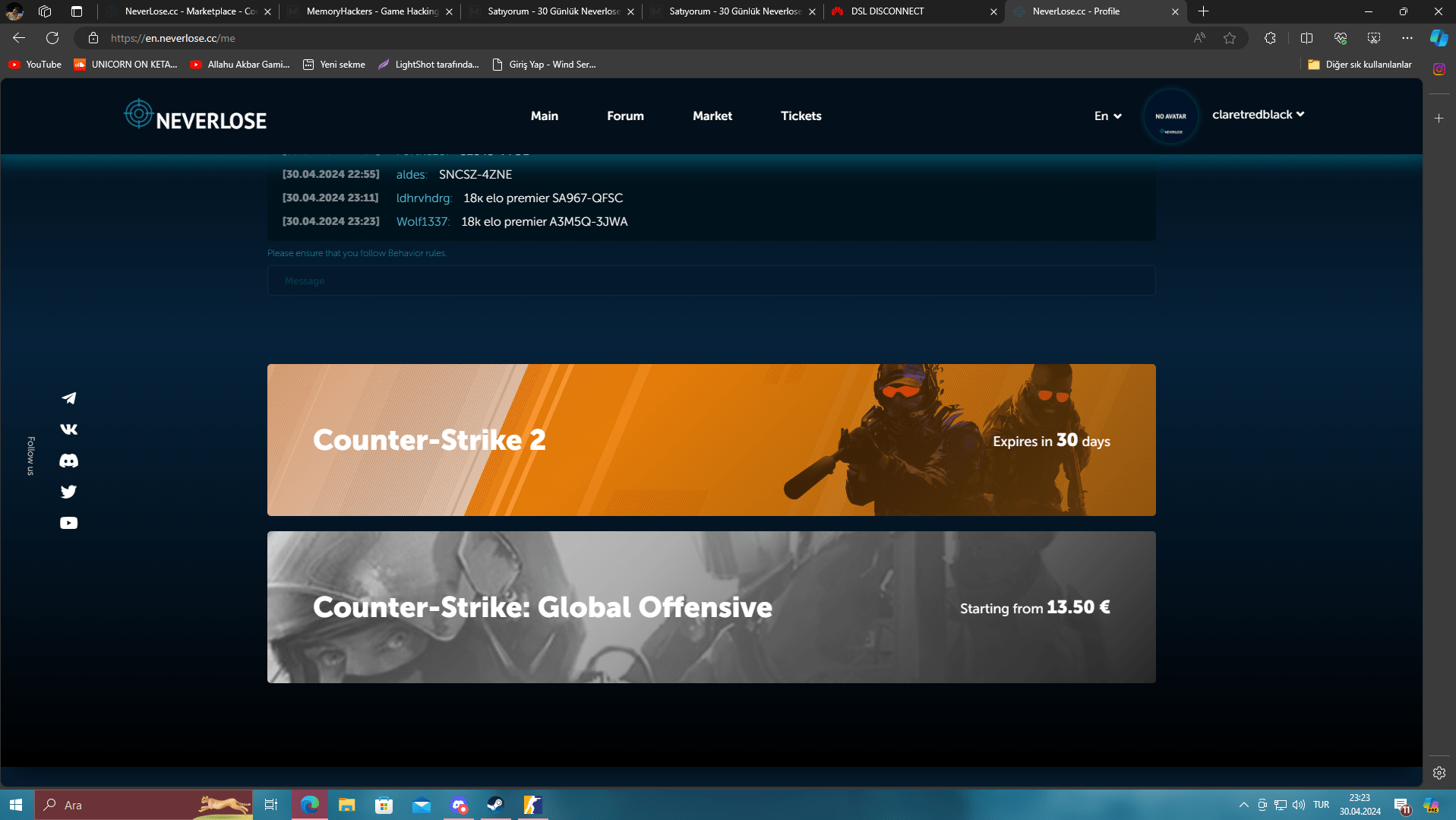
Task: Open the YouTube social link icon
Action: click(68, 523)
